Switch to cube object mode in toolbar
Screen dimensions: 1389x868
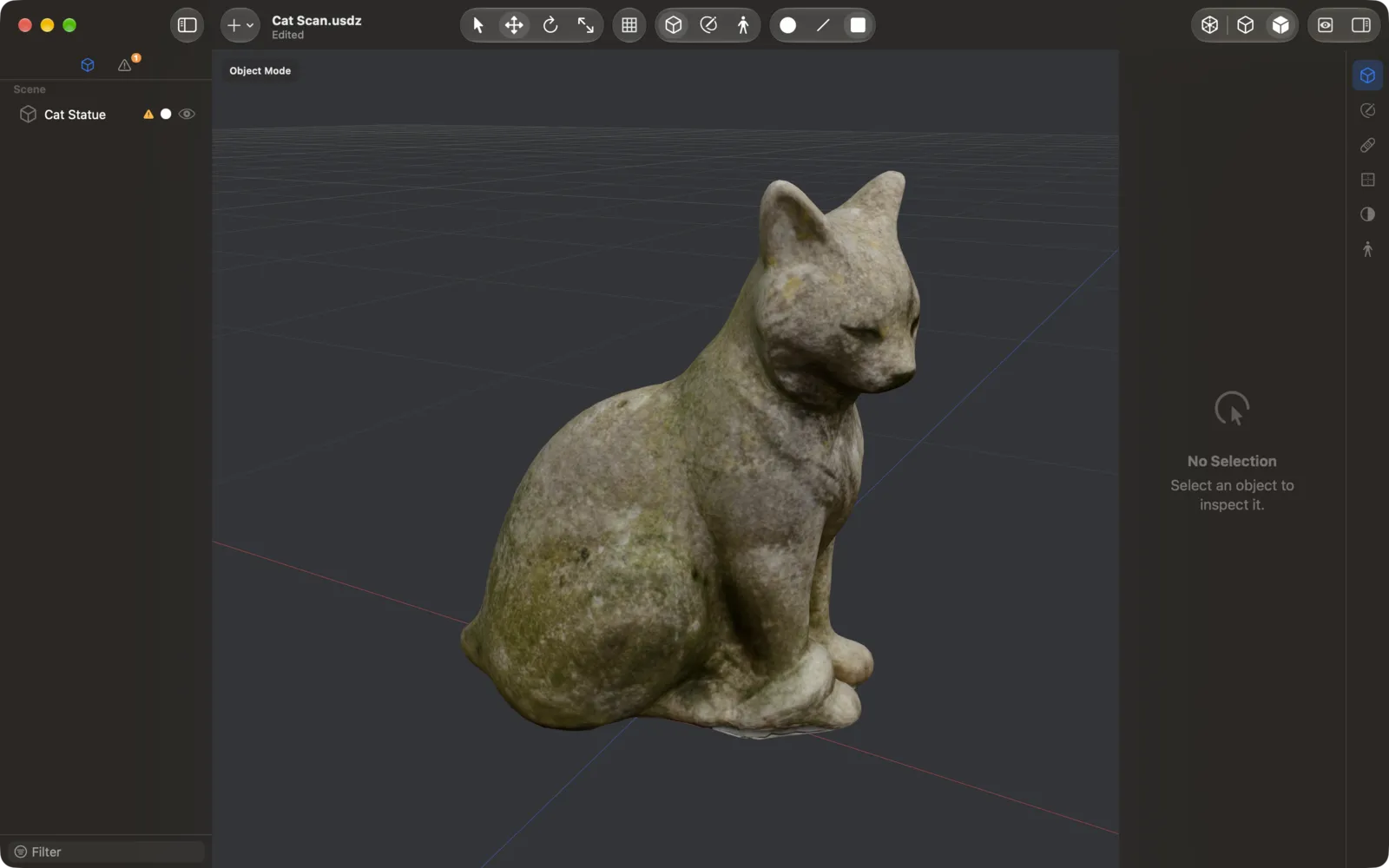674,25
